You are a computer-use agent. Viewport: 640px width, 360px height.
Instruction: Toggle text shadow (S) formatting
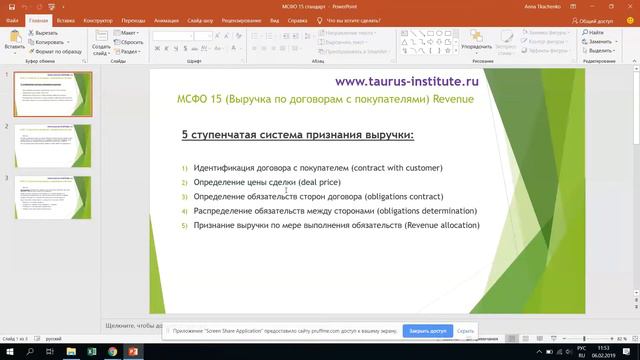(x=185, y=49)
